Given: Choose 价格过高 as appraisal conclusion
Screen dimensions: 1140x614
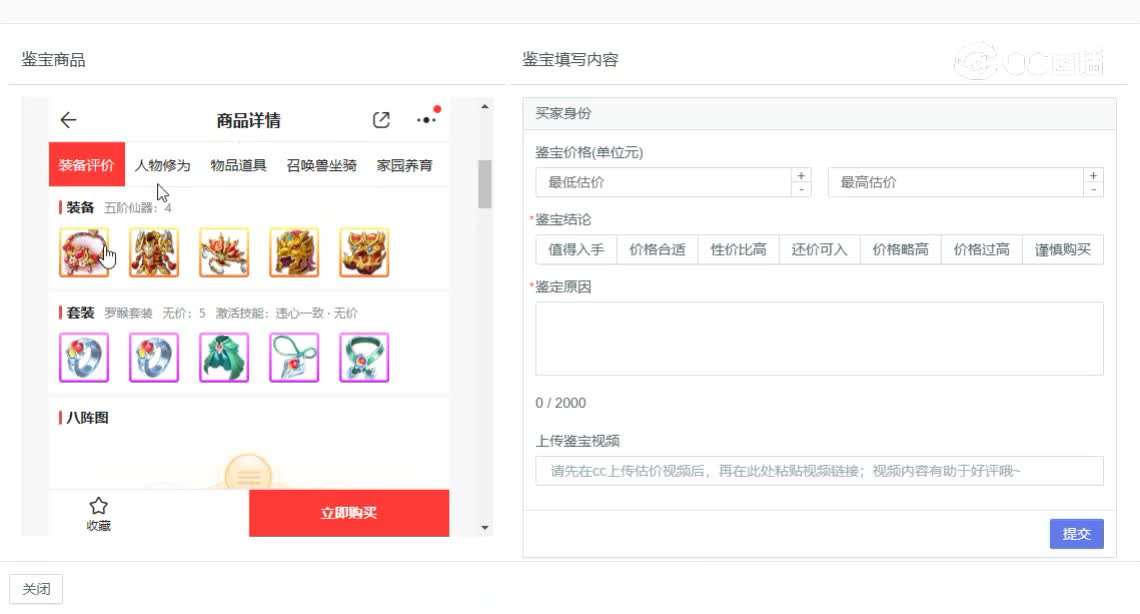Looking at the screenshot, I should pos(982,250).
